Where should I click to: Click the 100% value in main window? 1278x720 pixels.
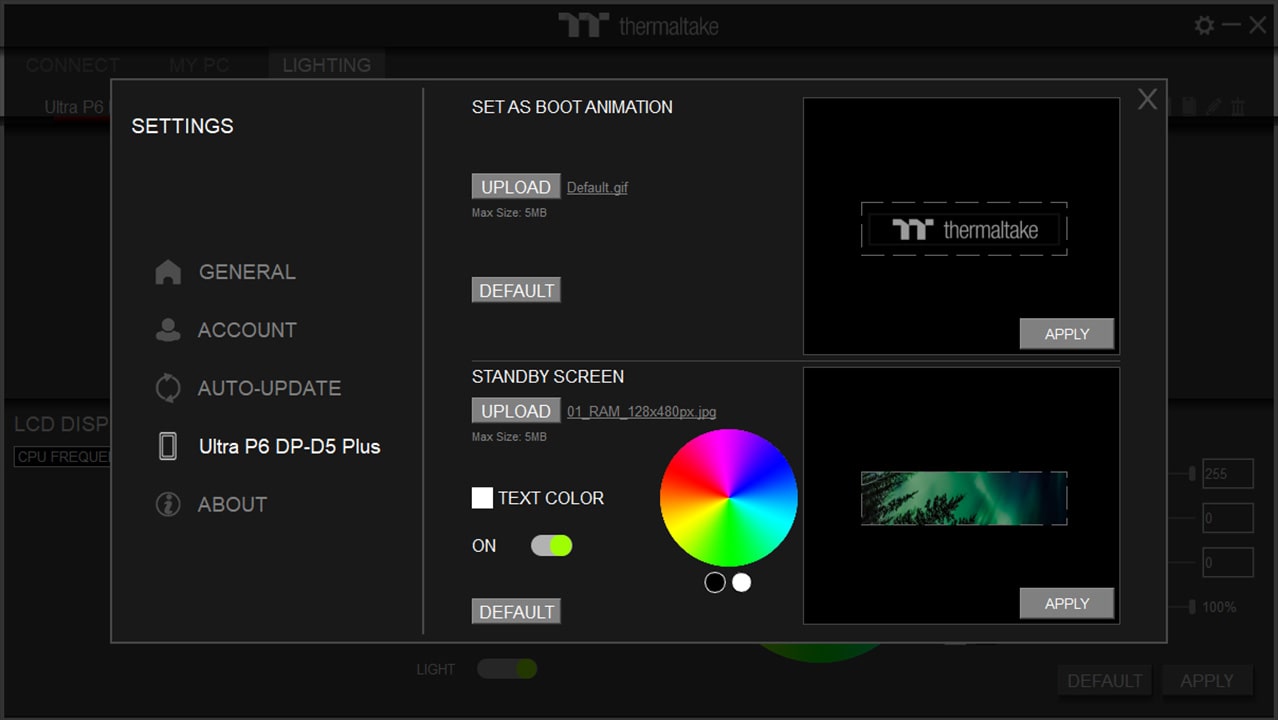[1220, 607]
